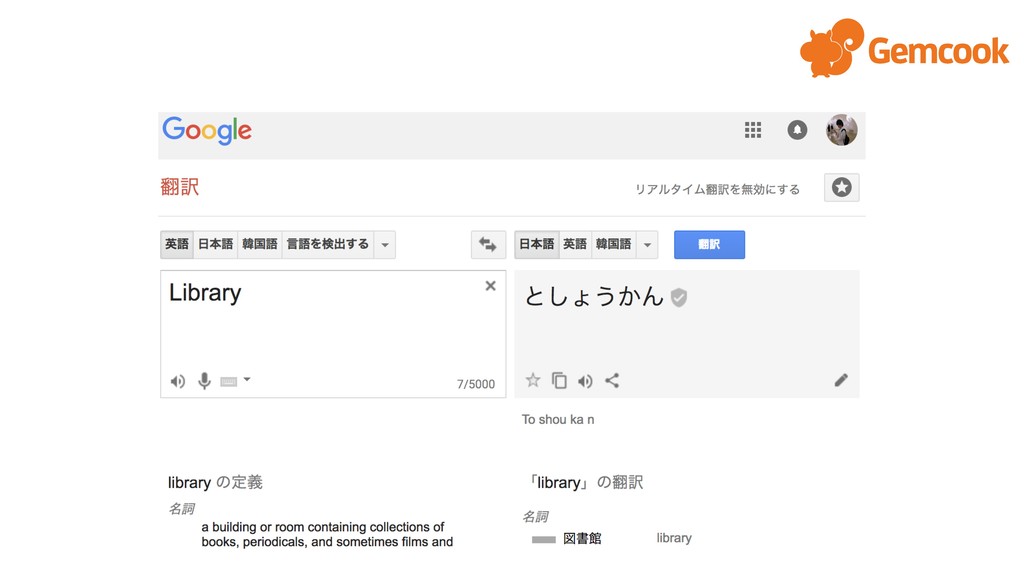Listen to the Japanese translation

tap(585, 381)
